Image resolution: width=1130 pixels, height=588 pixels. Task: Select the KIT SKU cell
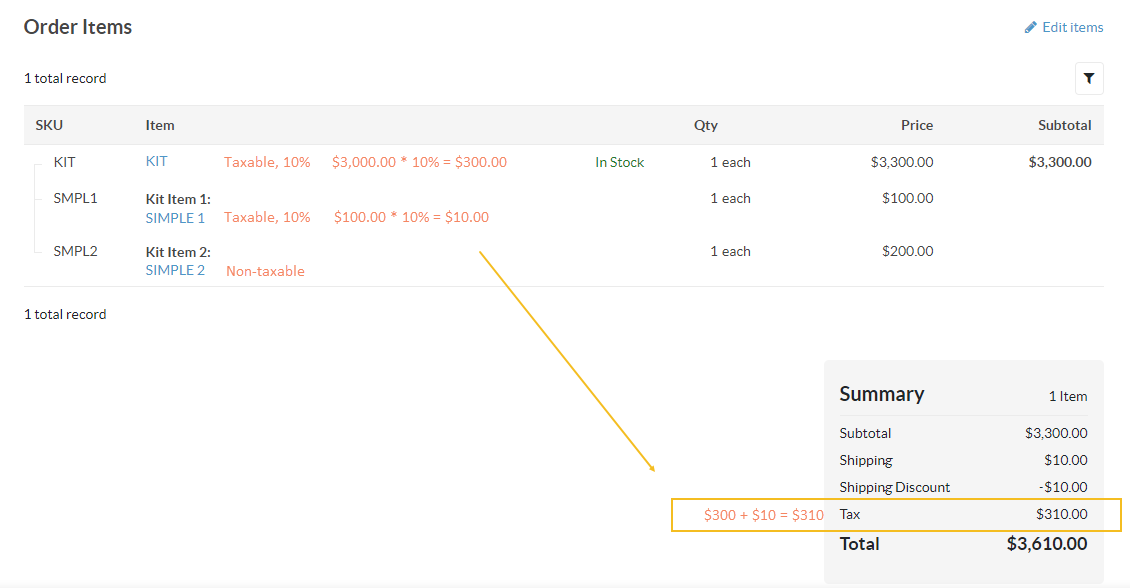[x=64, y=162]
